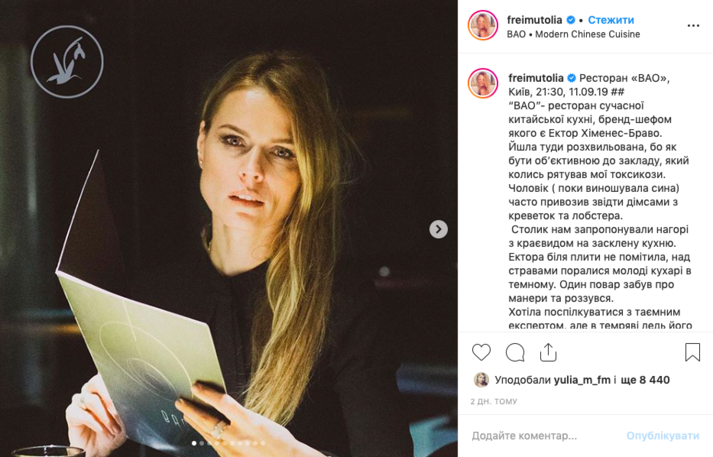713x457 pixels.
Task: Go to next photo with arrow button
Action: click(438, 229)
